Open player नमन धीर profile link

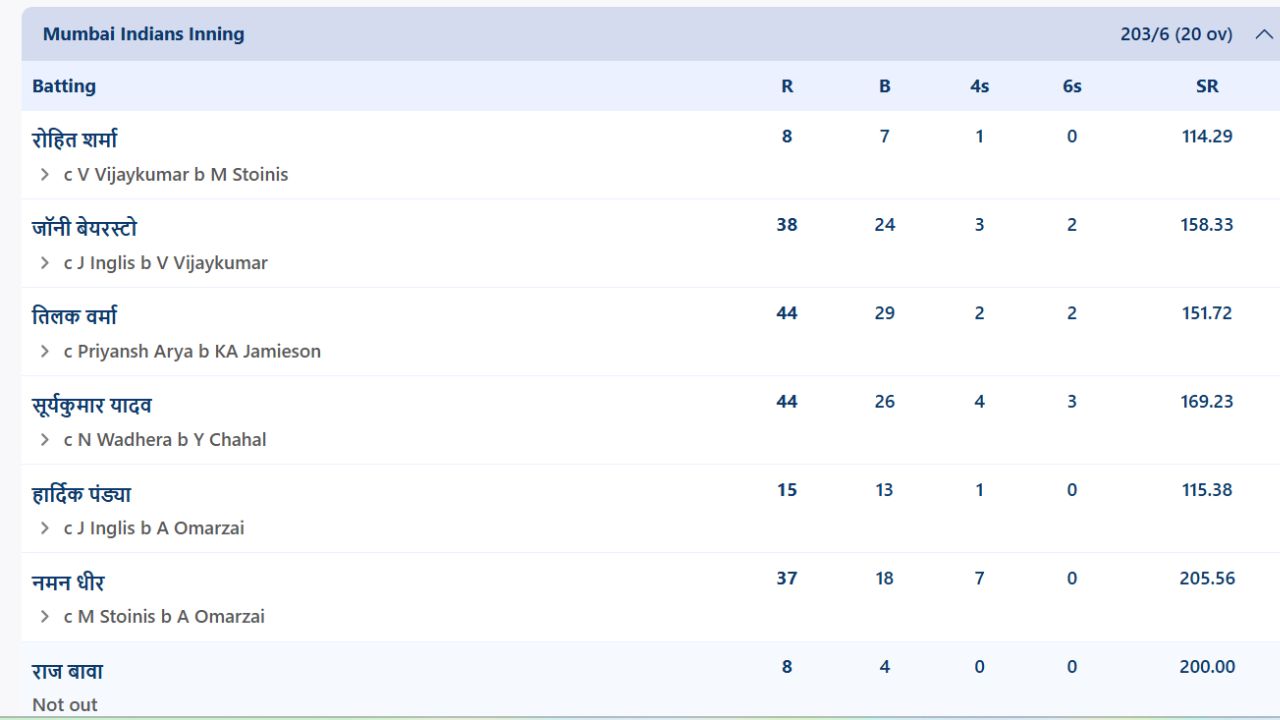pyautogui.click(x=68, y=582)
